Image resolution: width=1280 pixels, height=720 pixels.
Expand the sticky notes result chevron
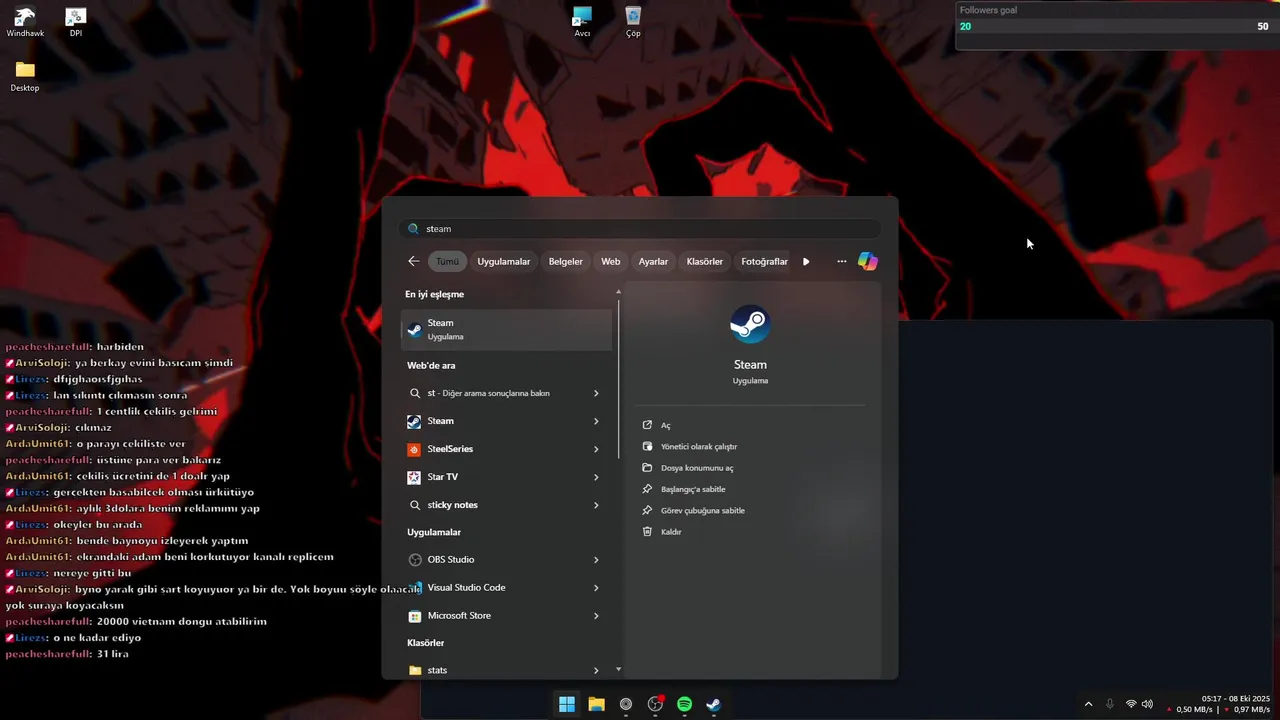596,505
